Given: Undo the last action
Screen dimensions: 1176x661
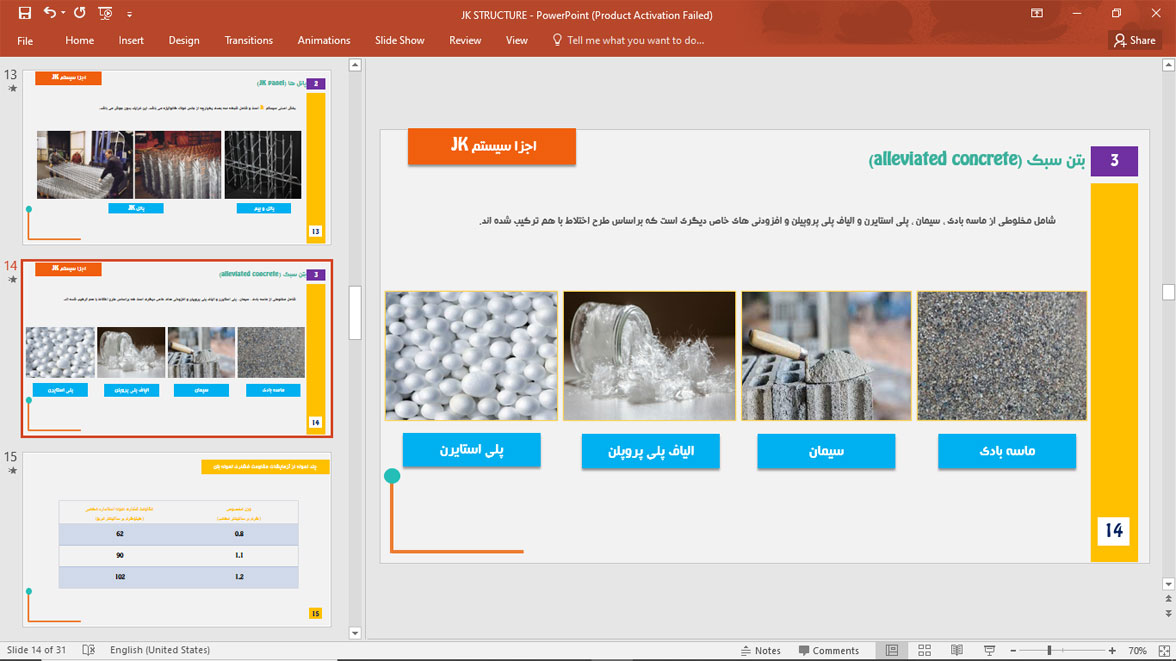Looking at the screenshot, I should point(50,13).
